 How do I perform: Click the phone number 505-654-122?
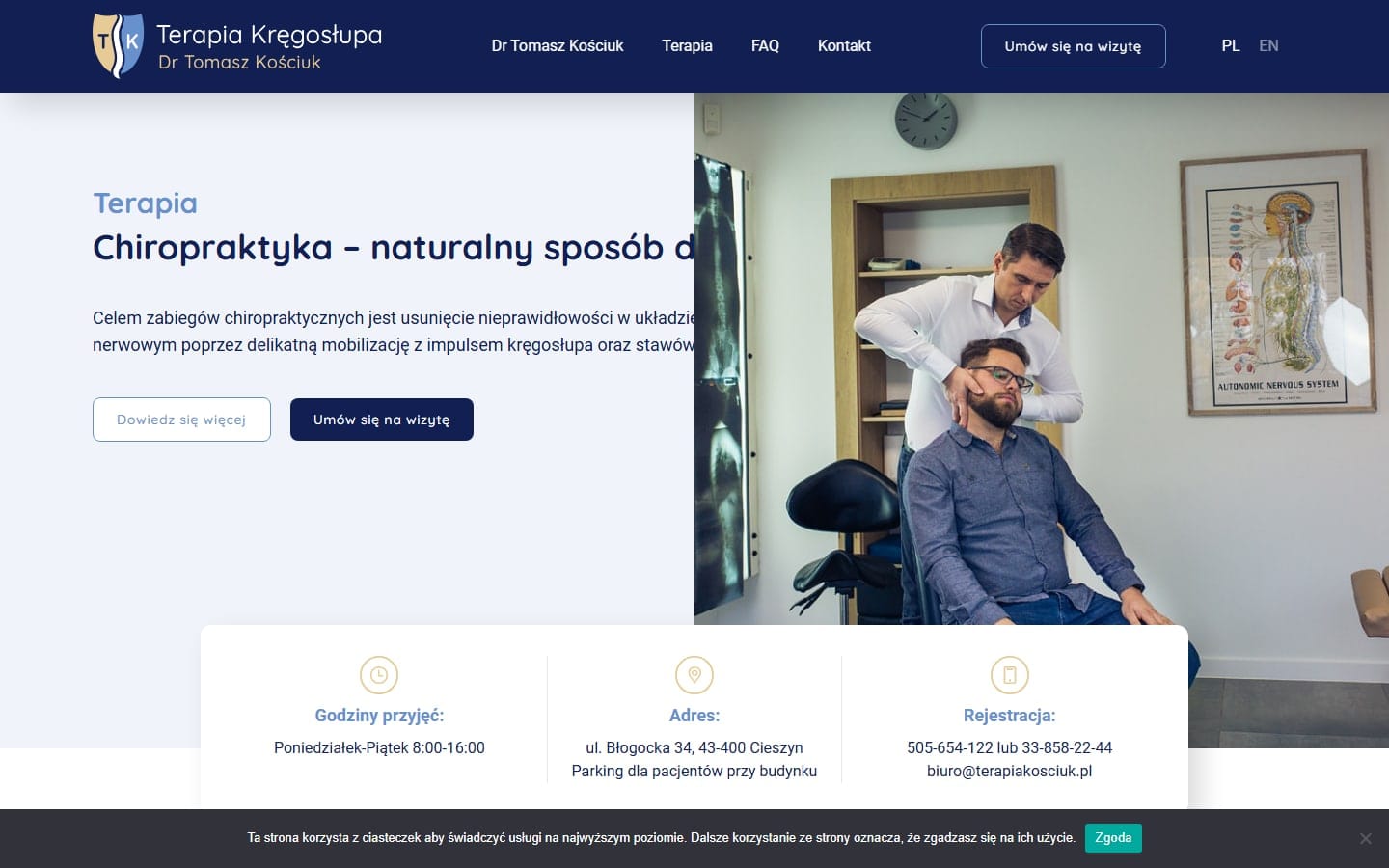coord(950,747)
